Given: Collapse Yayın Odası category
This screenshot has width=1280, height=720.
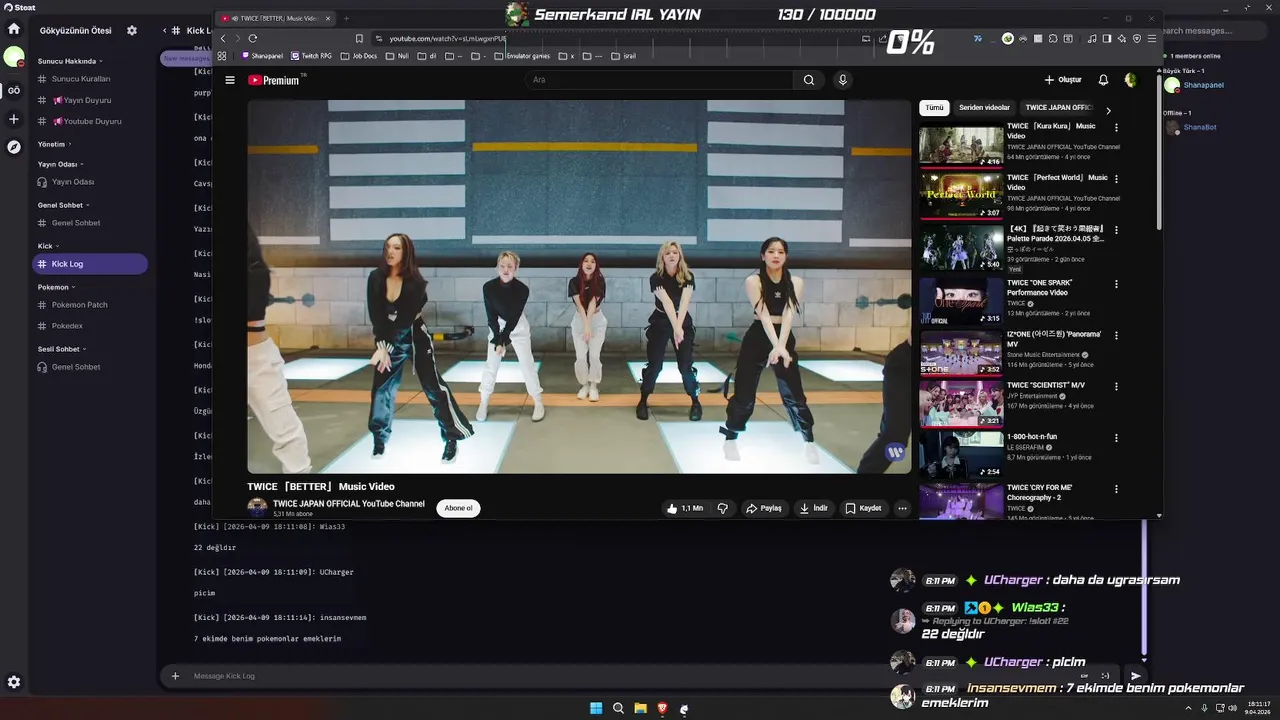Looking at the screenshot, I should click(60, 164).
